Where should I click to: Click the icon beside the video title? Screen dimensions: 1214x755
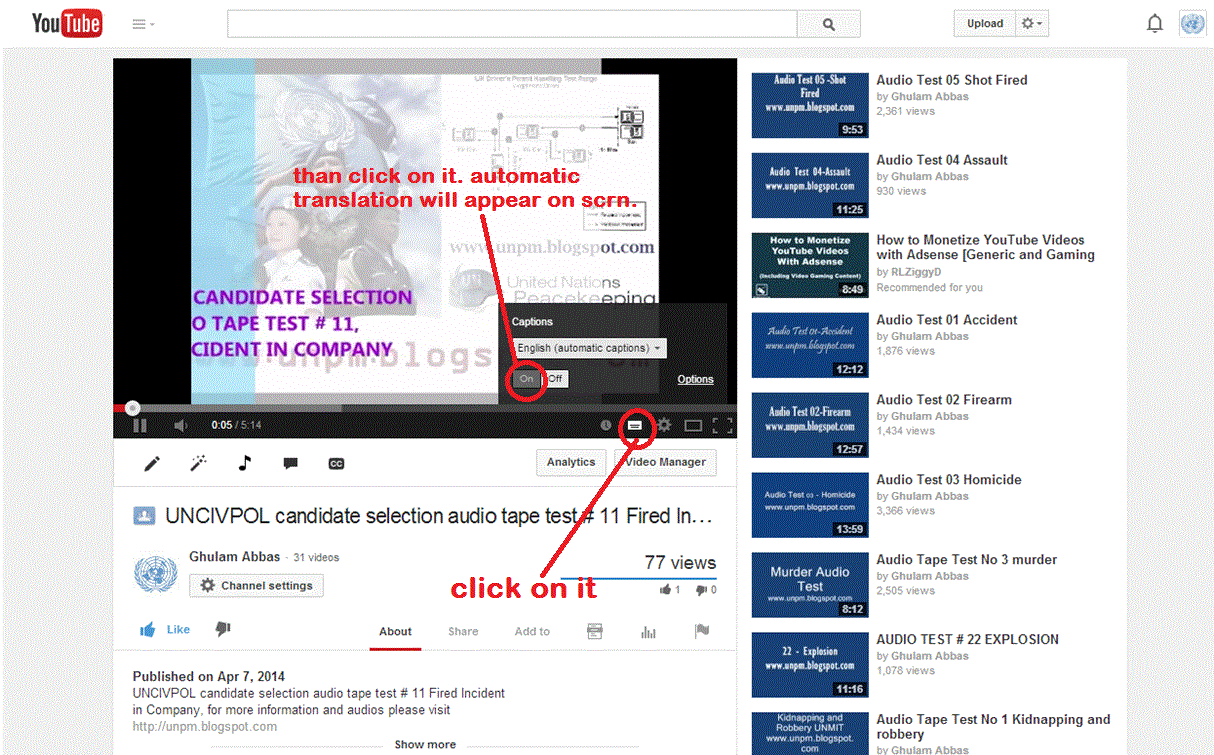click(144, 516)
